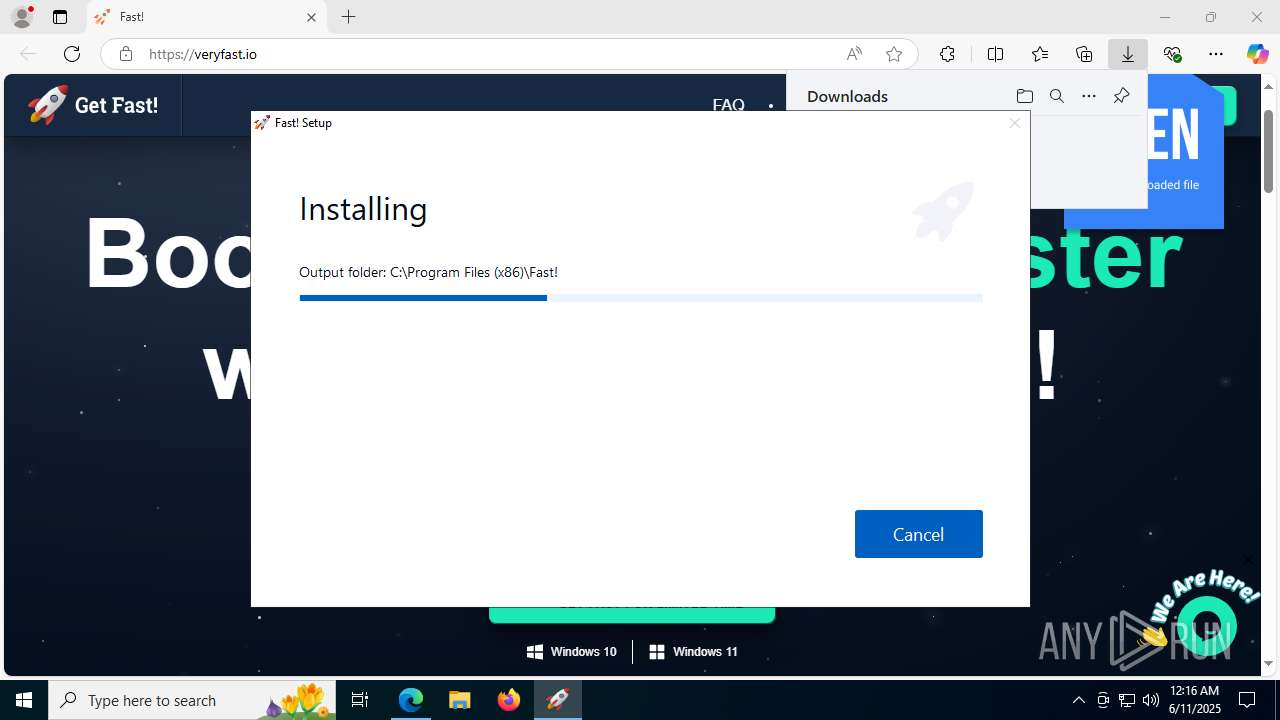Viewport: 1280px width, 720px height.
Task: Launch Firefox from taskbar
Action: pos(509,700)
